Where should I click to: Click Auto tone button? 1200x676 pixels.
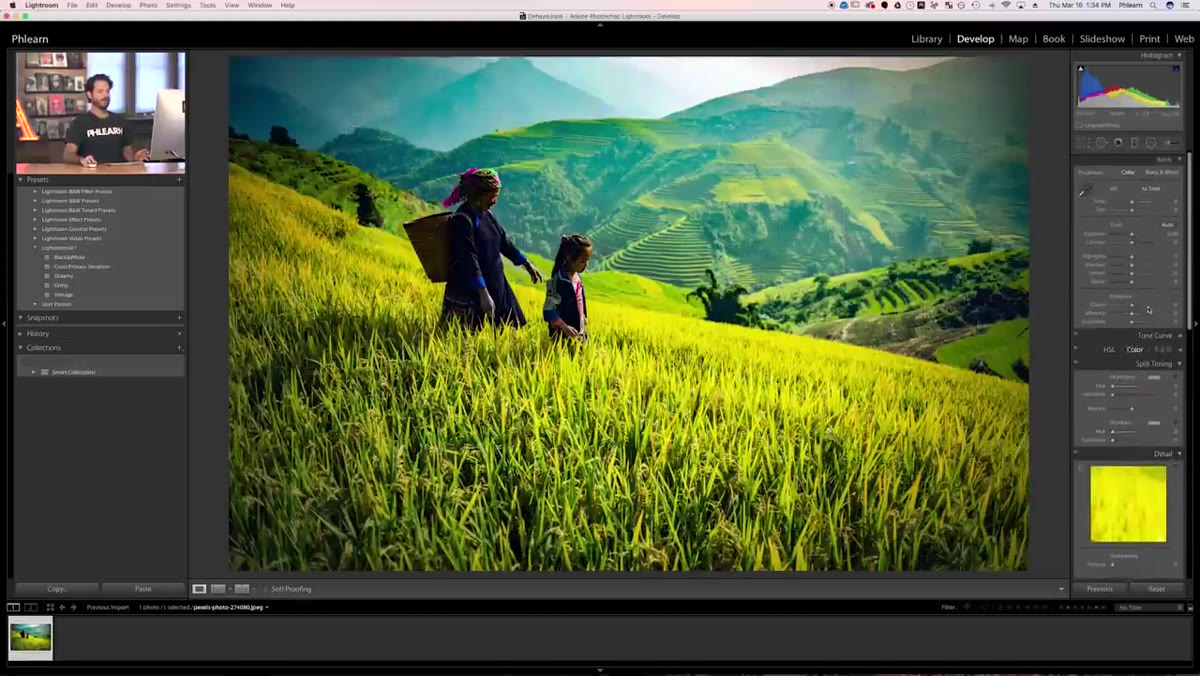(x=1167, y=225)
